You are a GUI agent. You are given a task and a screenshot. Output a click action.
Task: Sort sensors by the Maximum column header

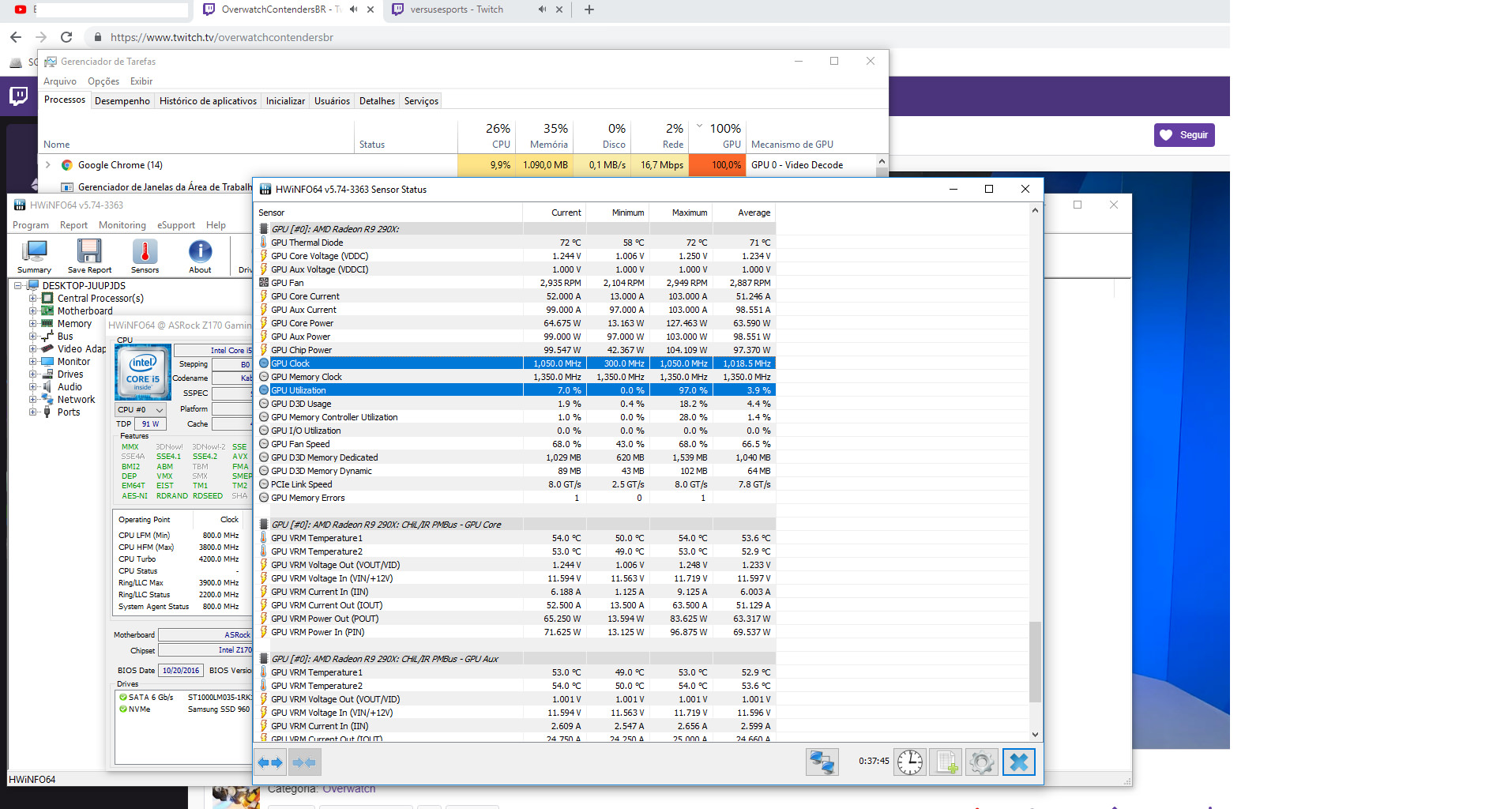[x=680, y=213]
